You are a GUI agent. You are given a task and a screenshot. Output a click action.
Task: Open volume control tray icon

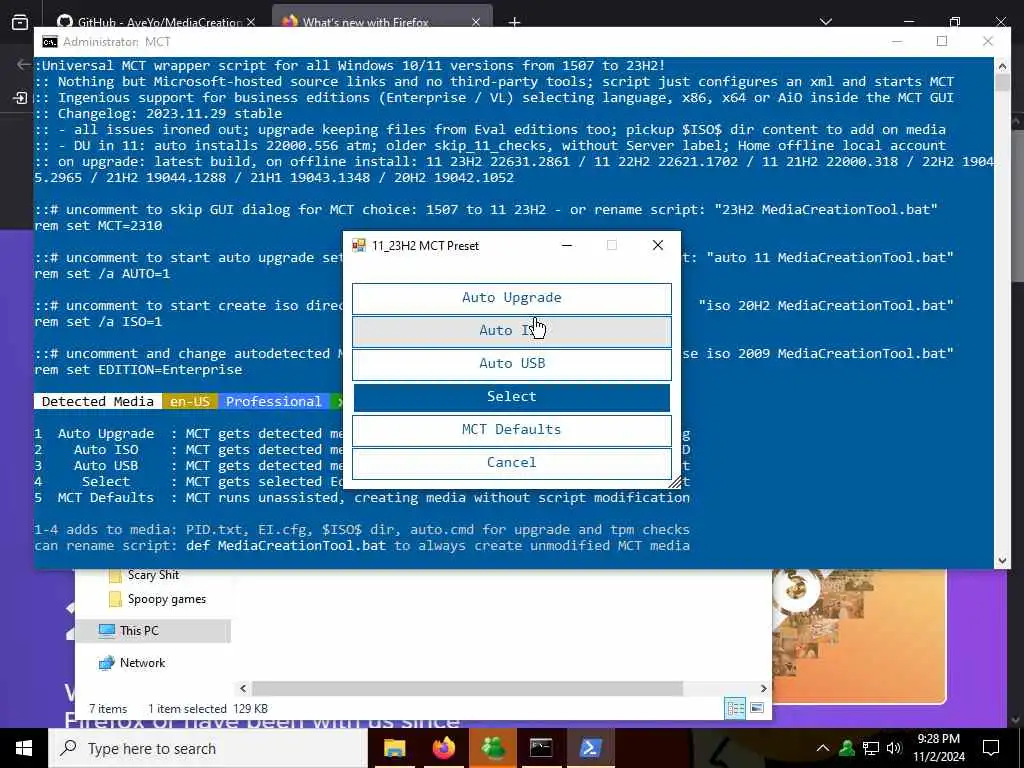(x=894, y=748)
